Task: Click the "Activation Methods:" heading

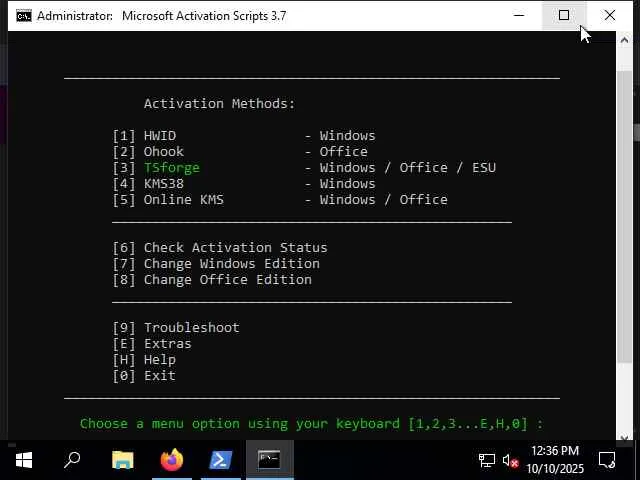Action: pyautogui.click(x=219, y=104)
